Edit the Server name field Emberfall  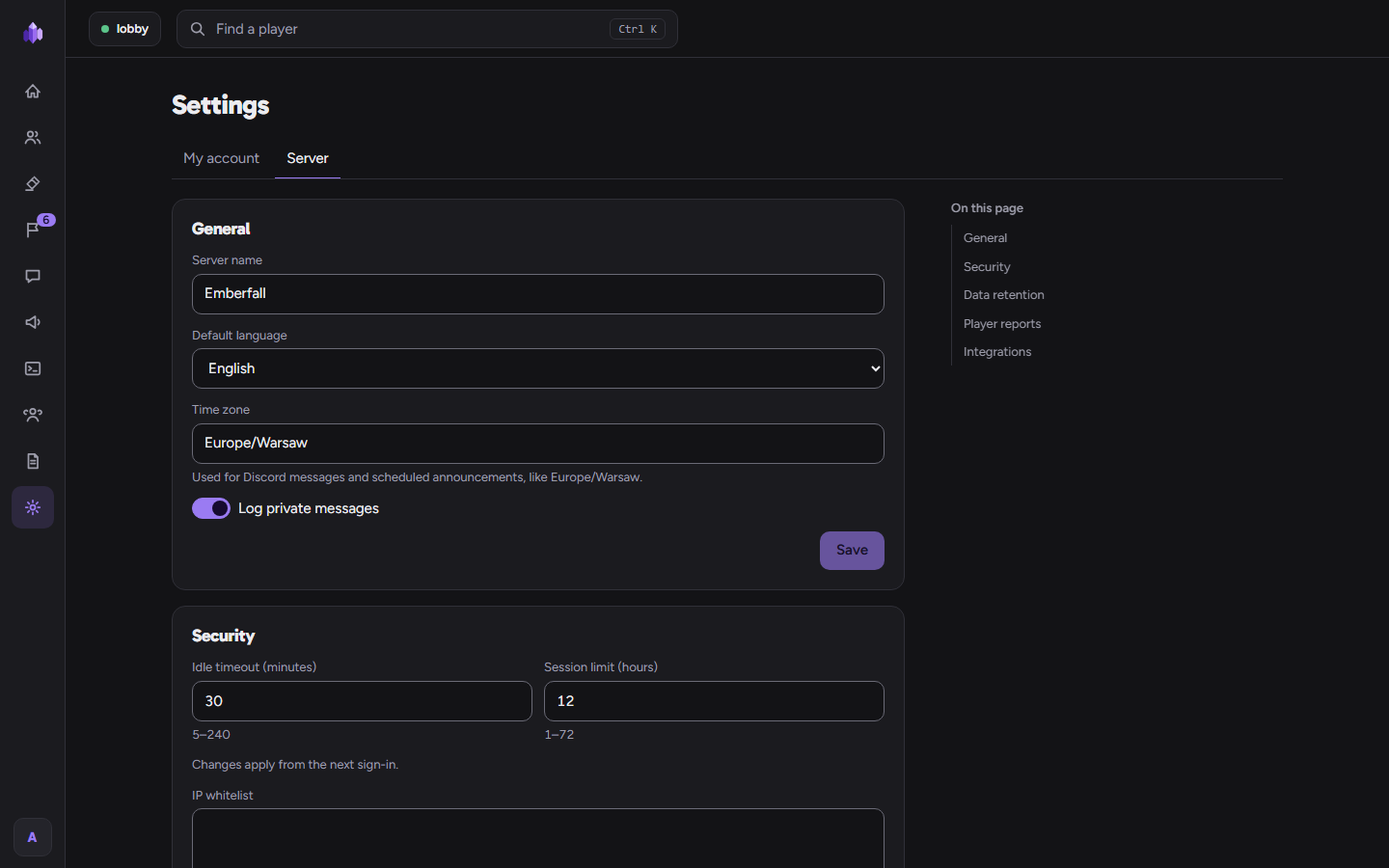[538, 294]
